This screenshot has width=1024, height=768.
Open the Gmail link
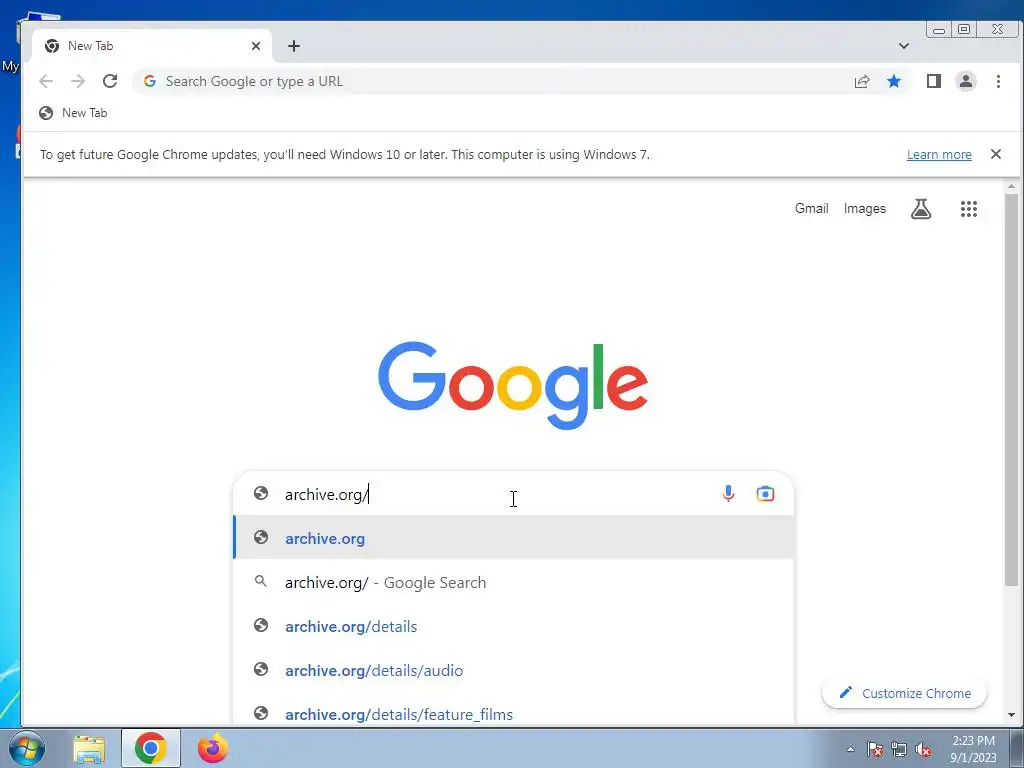click(x=811, y=208)
